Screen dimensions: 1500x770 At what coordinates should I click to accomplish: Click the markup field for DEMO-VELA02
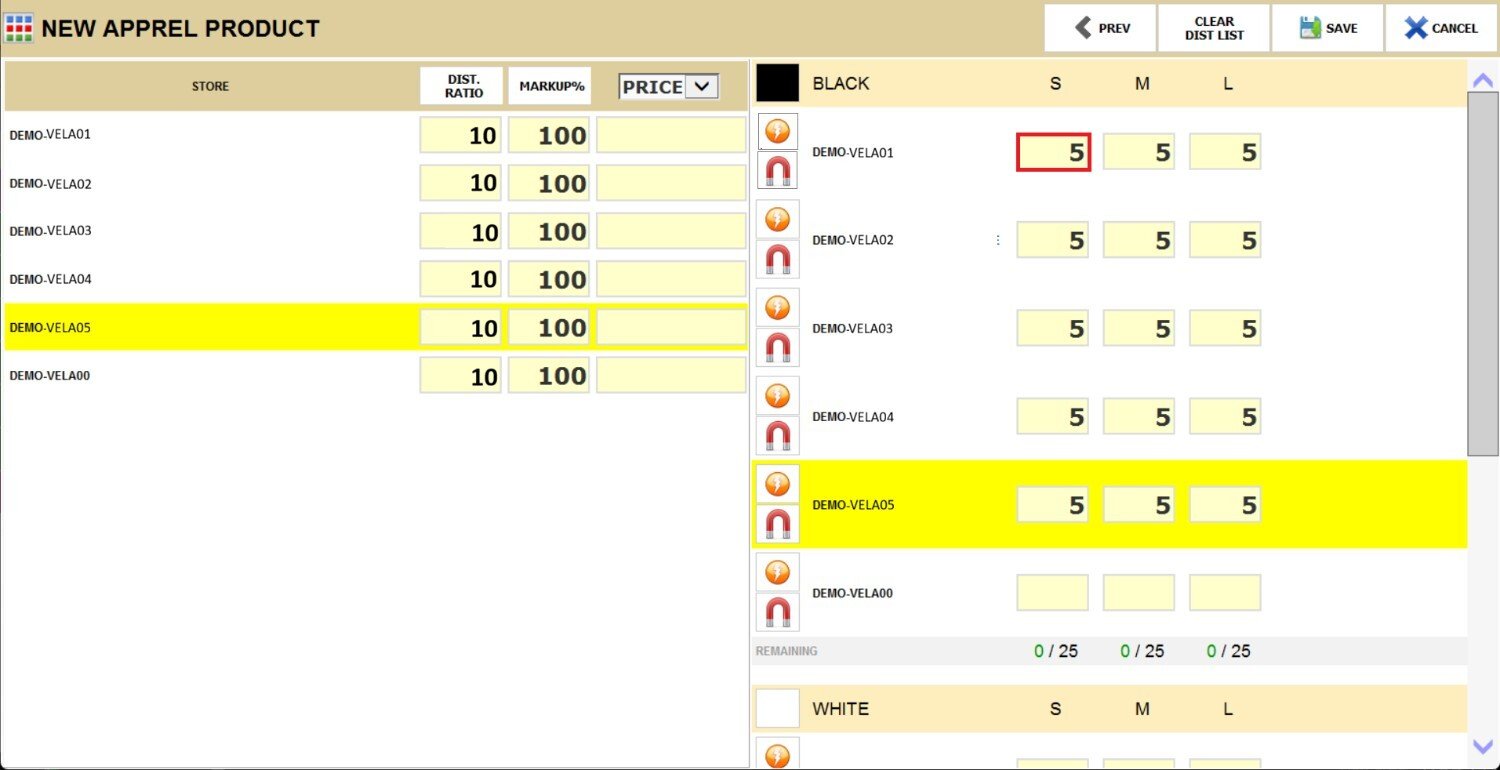click(549, 183)
